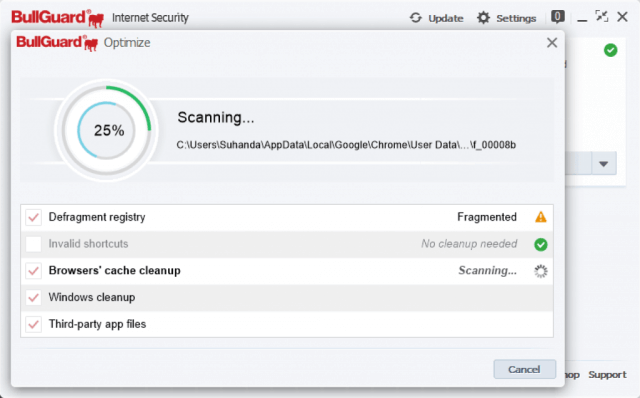Image resolution: width=640 pixels, height=398 pixels.
Task: Click green check next to No cleanup needed
Action: click(541, 245)
